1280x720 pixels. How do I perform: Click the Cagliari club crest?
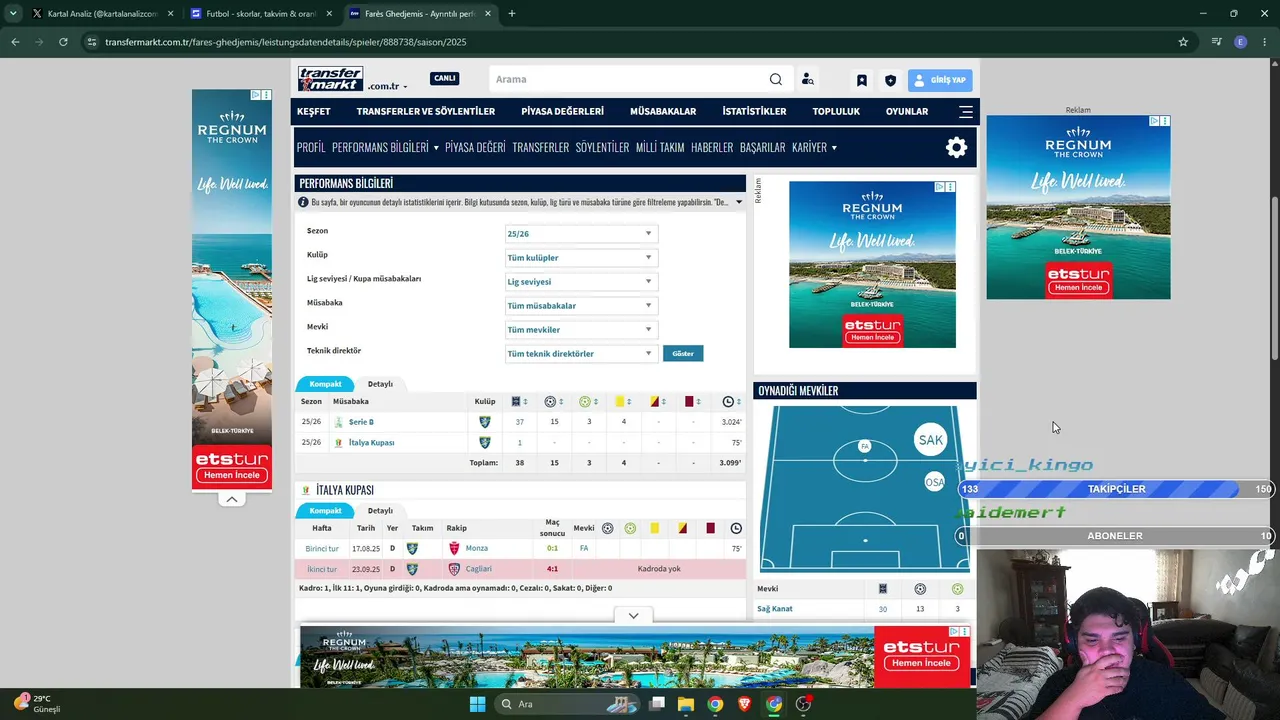click(x=454, y=569)
